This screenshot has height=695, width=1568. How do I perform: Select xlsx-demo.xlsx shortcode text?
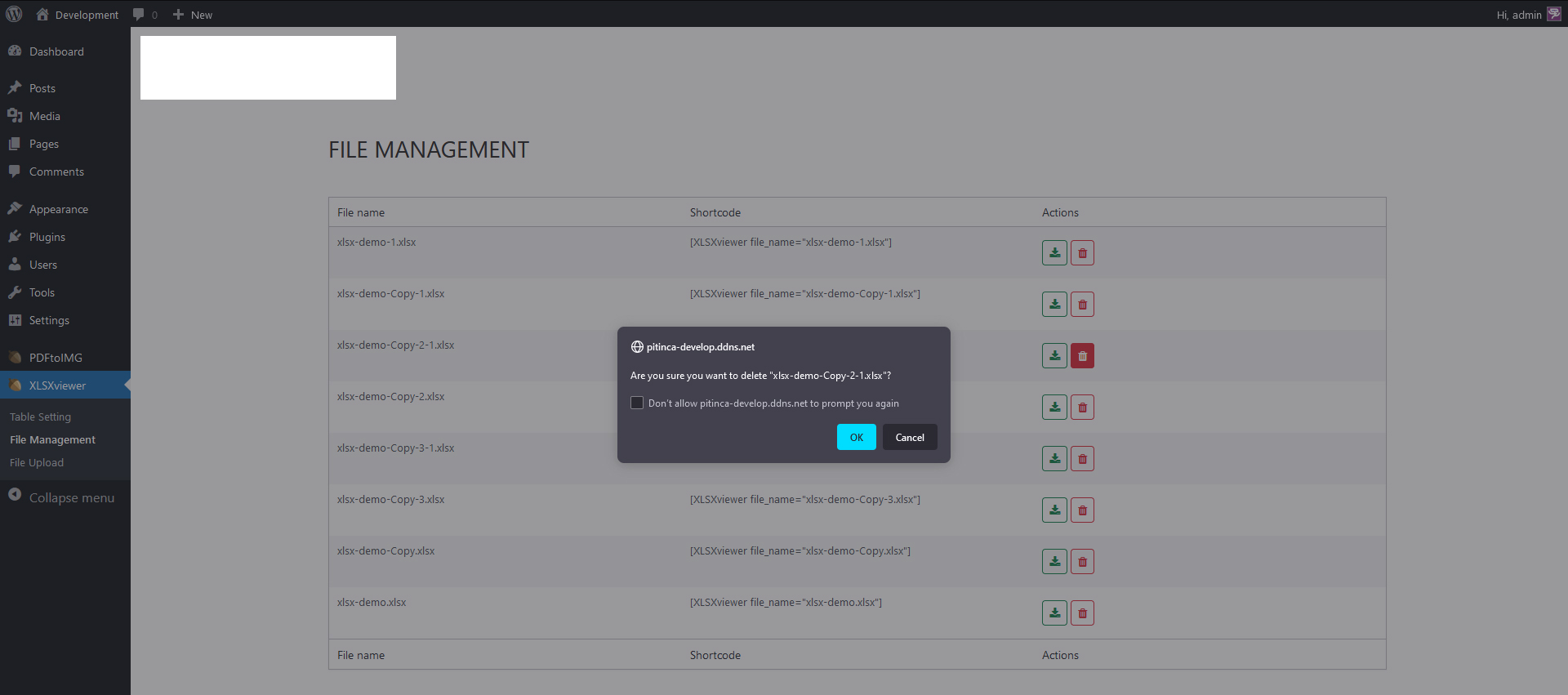click(x=786, y=603)
